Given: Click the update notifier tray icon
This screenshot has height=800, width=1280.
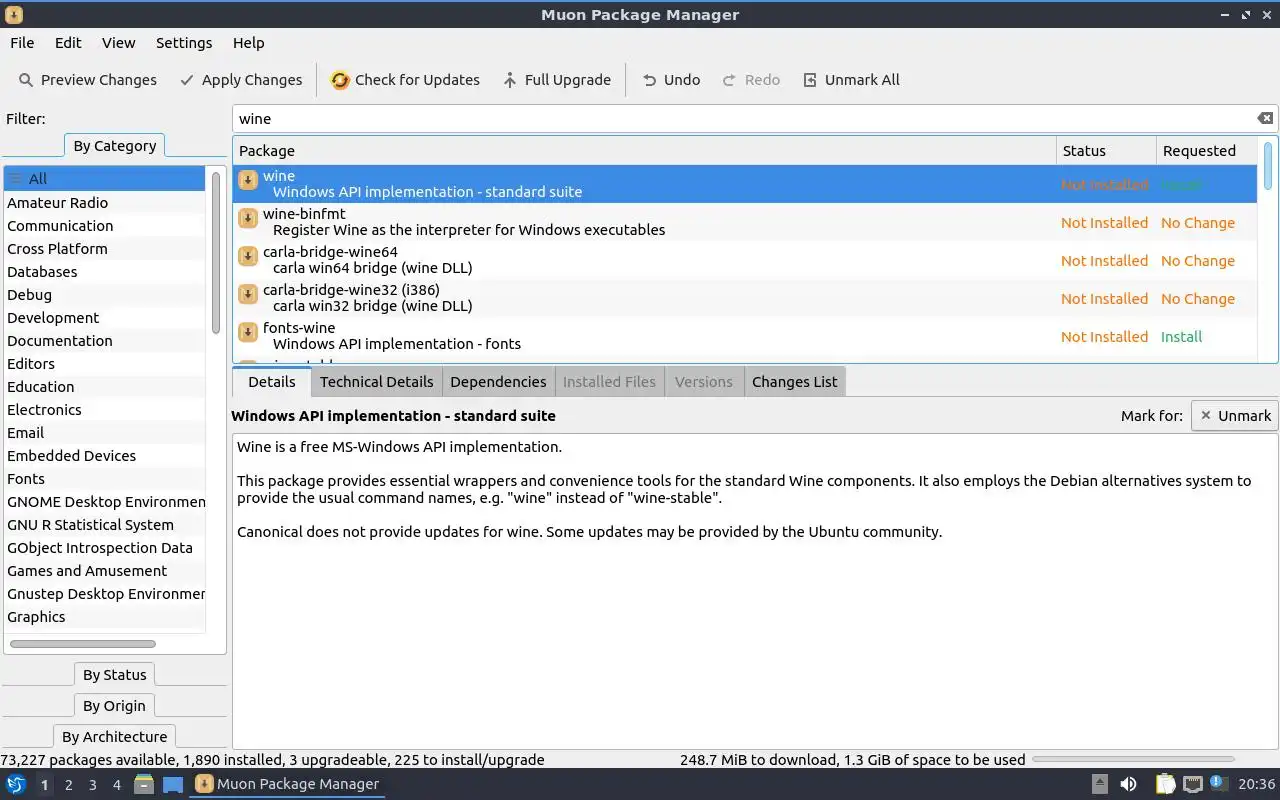Looking at the screenshot, I should [x=1218, y=783].
